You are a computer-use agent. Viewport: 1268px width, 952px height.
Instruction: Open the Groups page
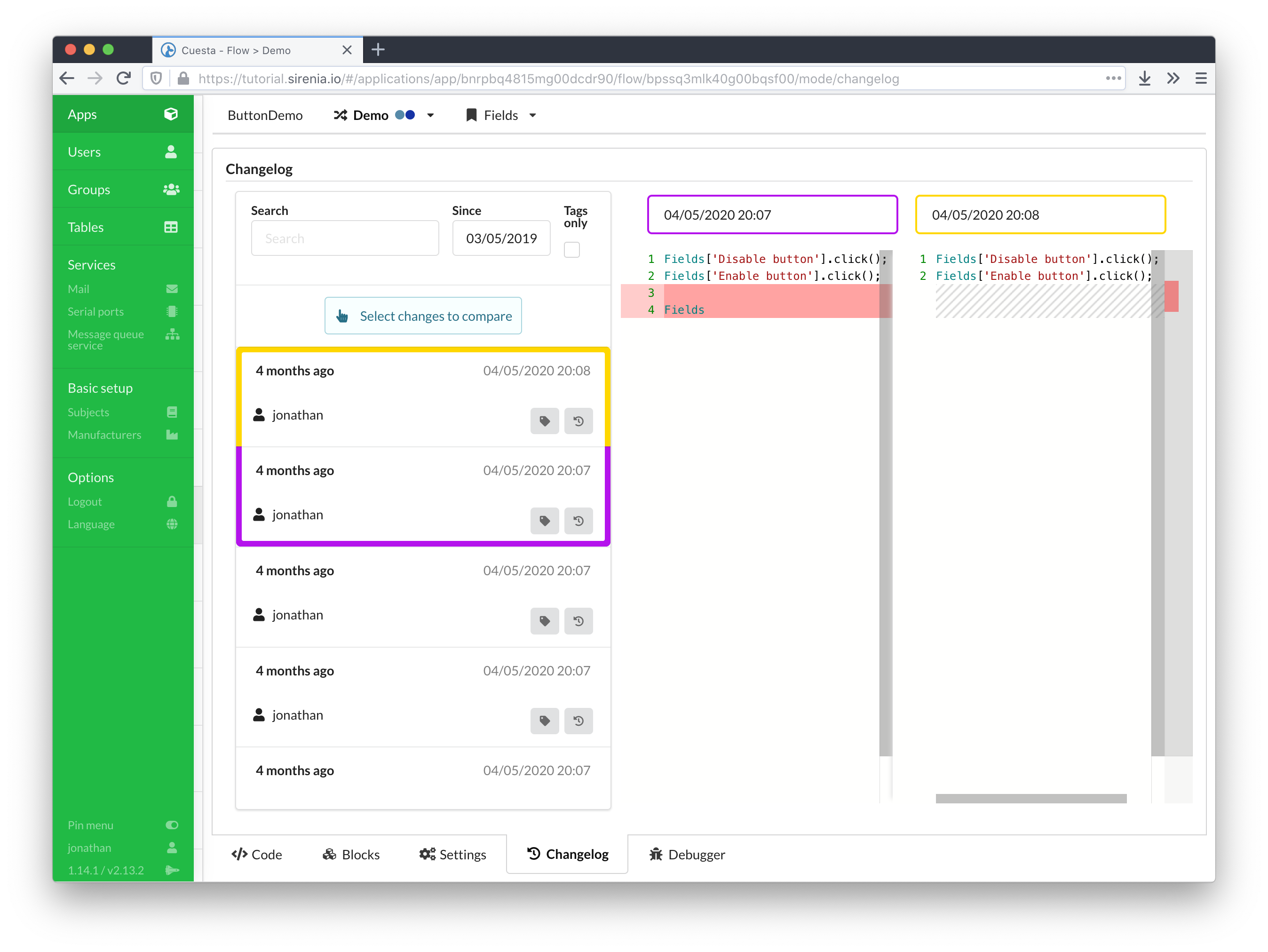pos(123,190)
